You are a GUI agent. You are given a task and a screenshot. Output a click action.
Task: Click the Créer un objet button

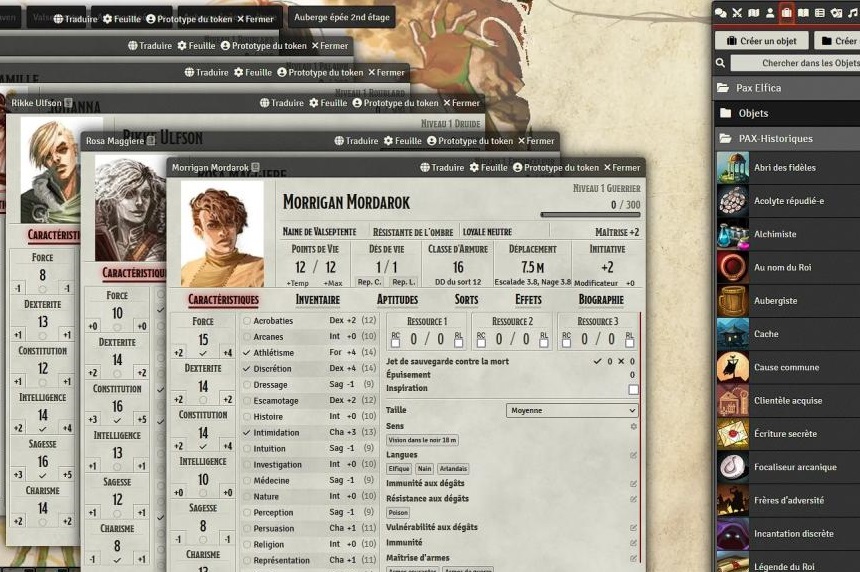click(x=761, y=41)
